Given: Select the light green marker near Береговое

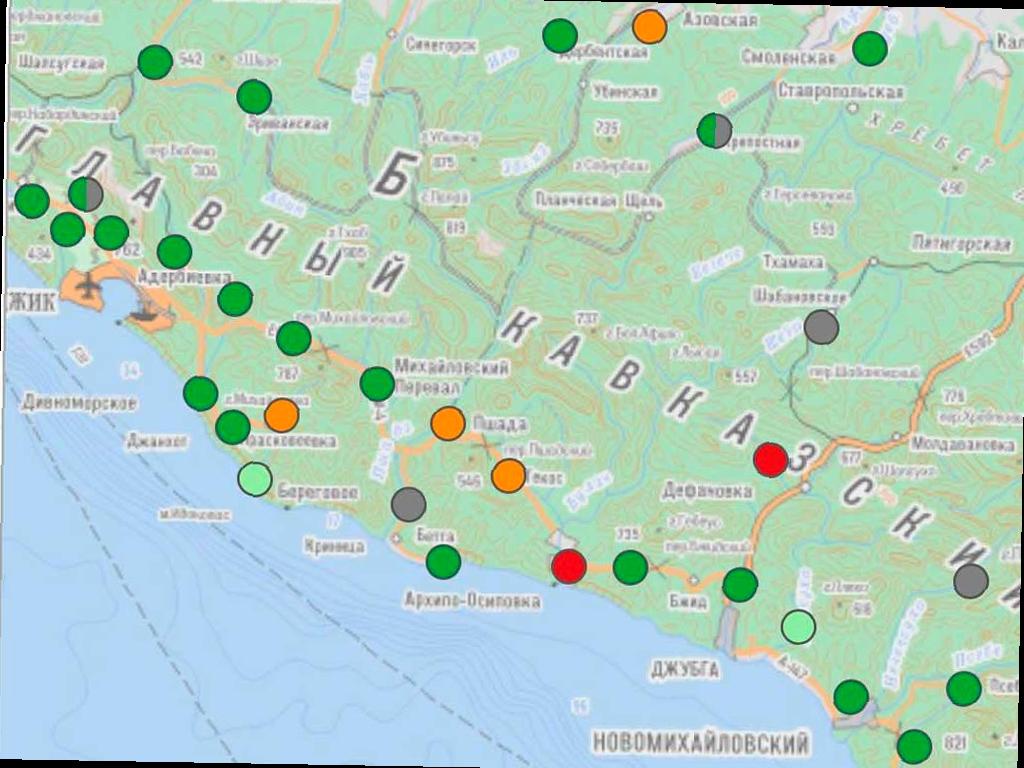Looking at the screenshot, I should pos(255,479).
